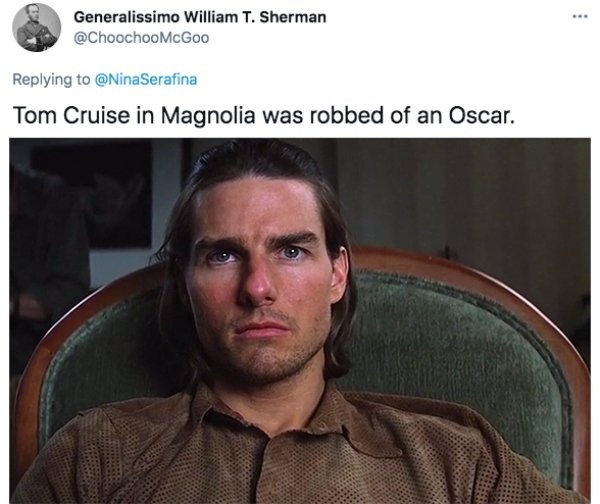
Task: Open the attached movie still image
Action: pos(300,321)
